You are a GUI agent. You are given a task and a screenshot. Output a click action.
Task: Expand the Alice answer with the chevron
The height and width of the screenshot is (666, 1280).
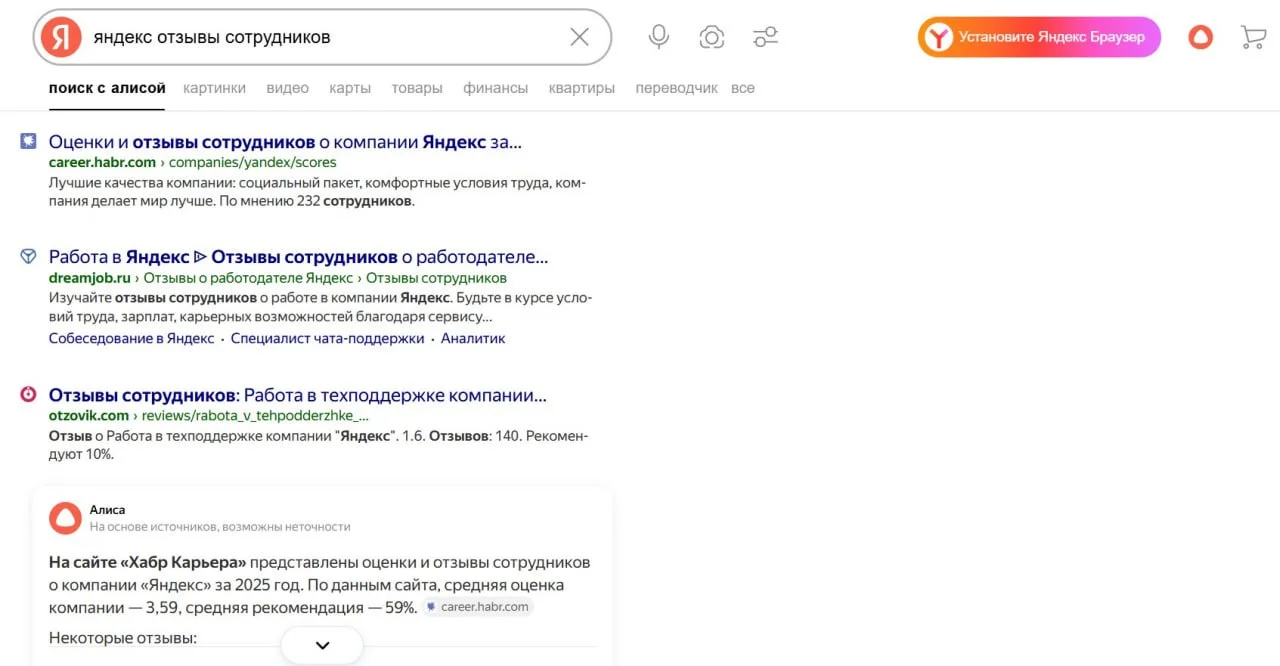point(321,645)
